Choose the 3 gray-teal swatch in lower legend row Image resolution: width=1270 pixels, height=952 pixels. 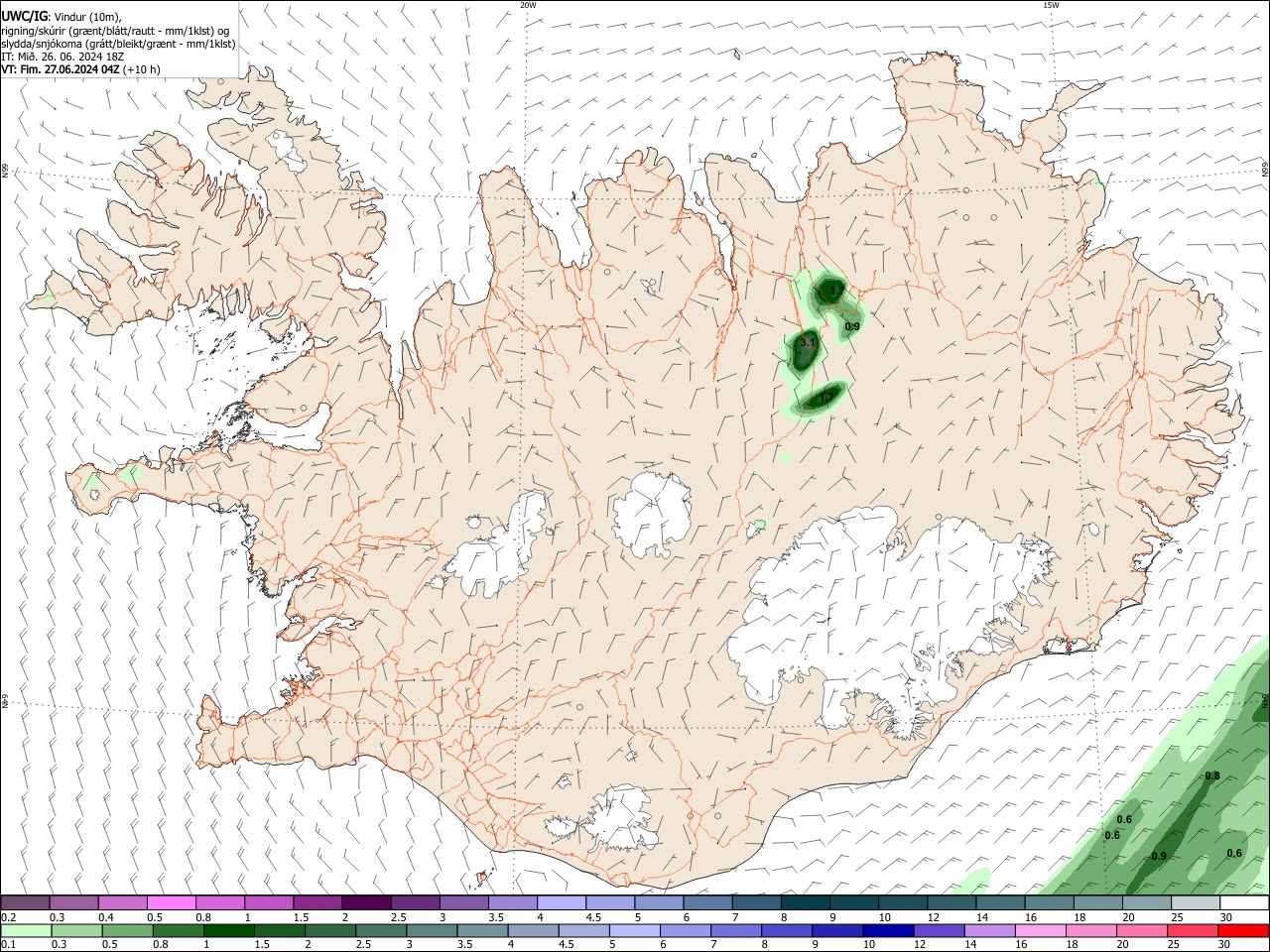432,930
